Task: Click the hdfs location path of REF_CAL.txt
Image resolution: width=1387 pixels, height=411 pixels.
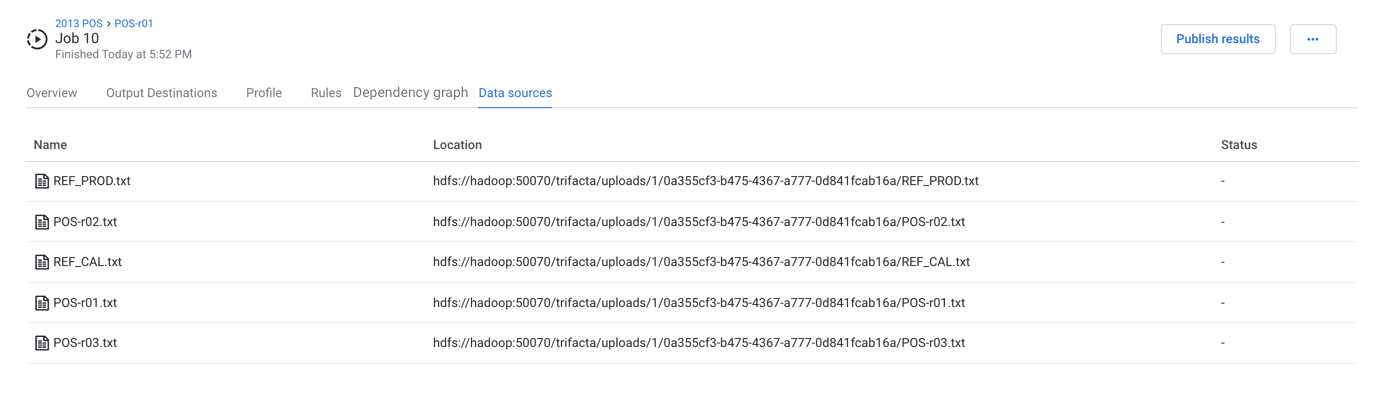Action: [702, 262]
